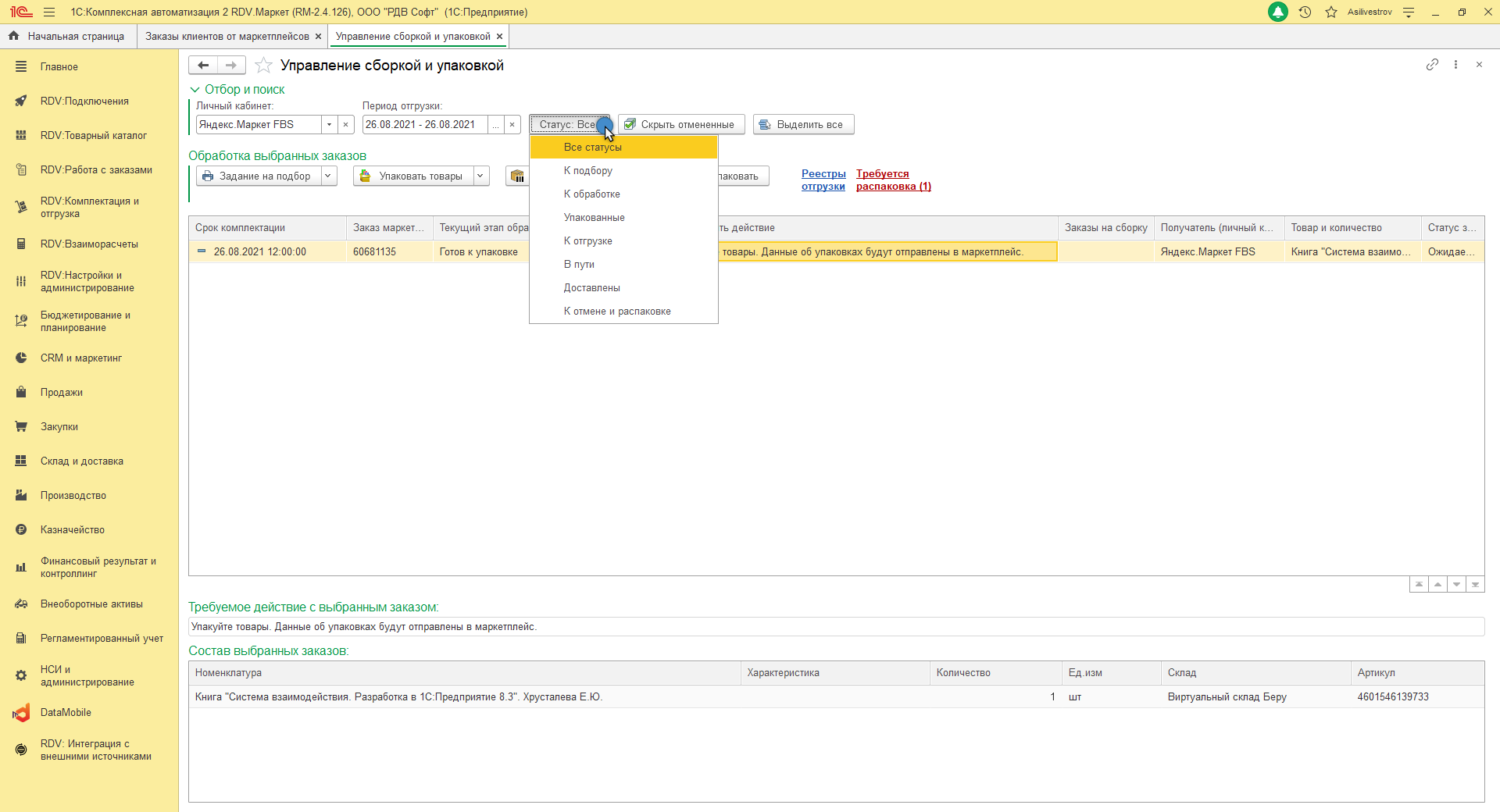
Task: Select the К отгрузке status option
Action: 587,241
